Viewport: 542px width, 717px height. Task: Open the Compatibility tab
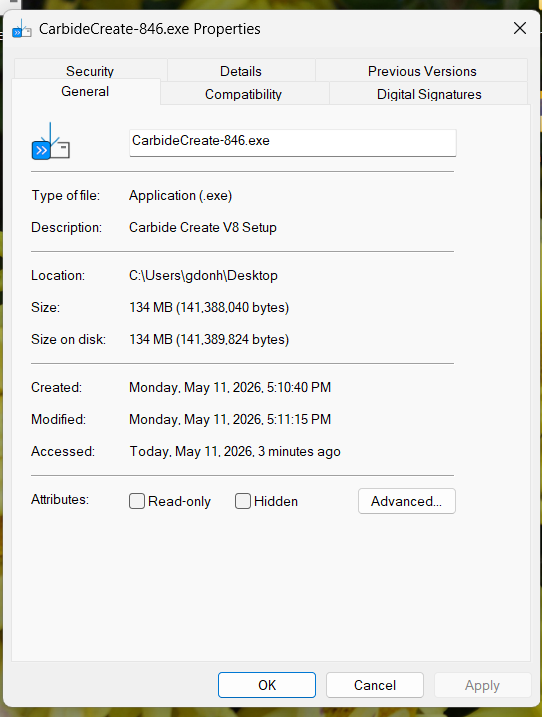pos(243,94)
